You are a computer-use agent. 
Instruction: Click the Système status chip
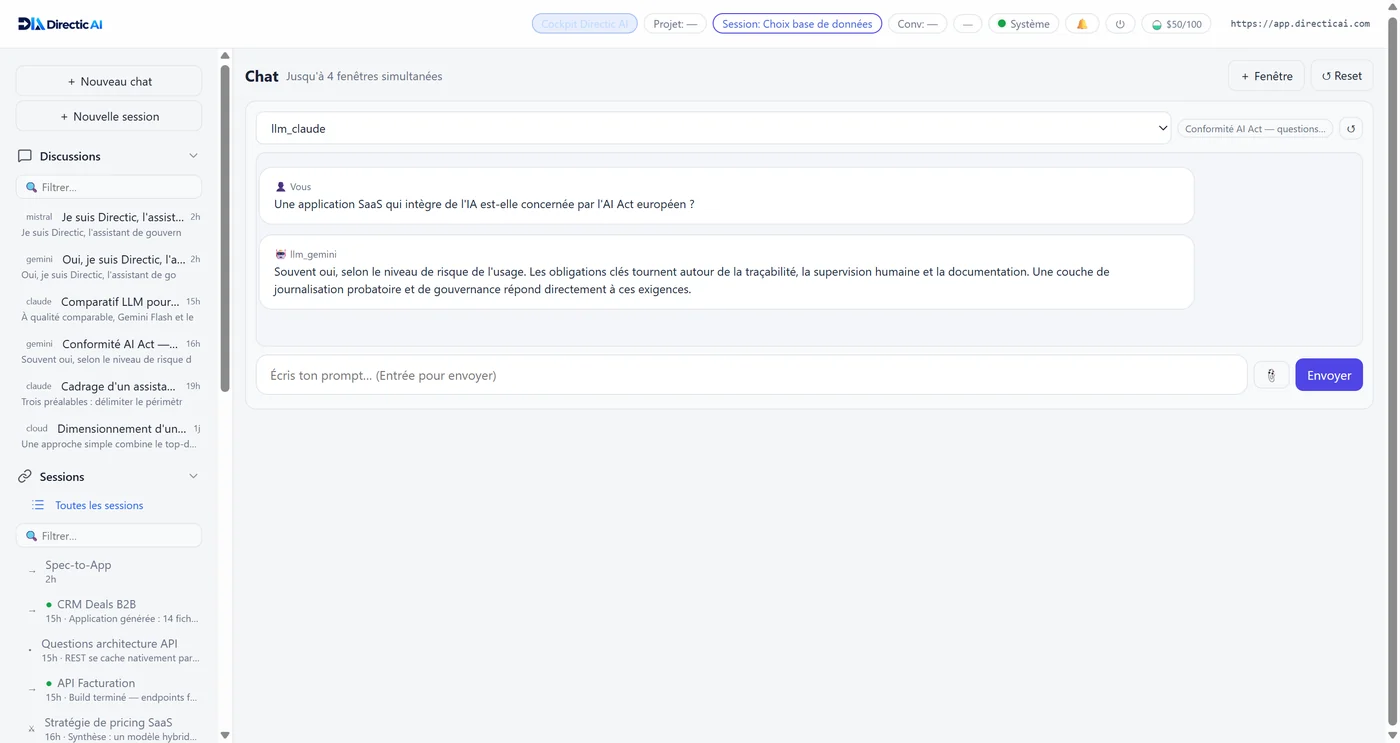[x=1023, y=24]
